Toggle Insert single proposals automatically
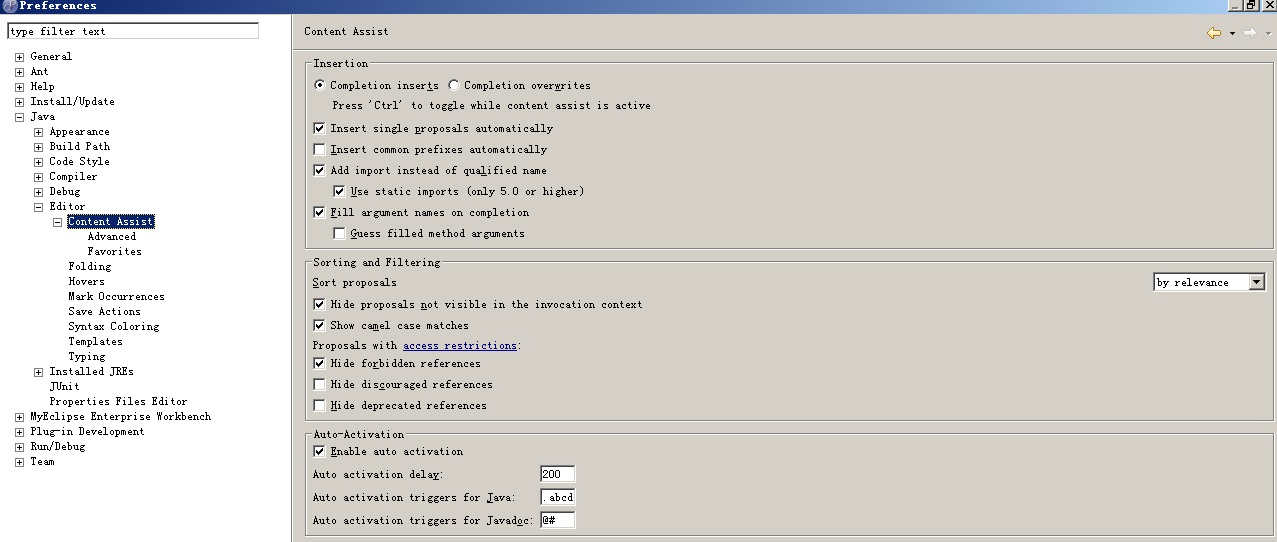Image resolution: width=1277 pixels, height=542 pixels. 319,128
